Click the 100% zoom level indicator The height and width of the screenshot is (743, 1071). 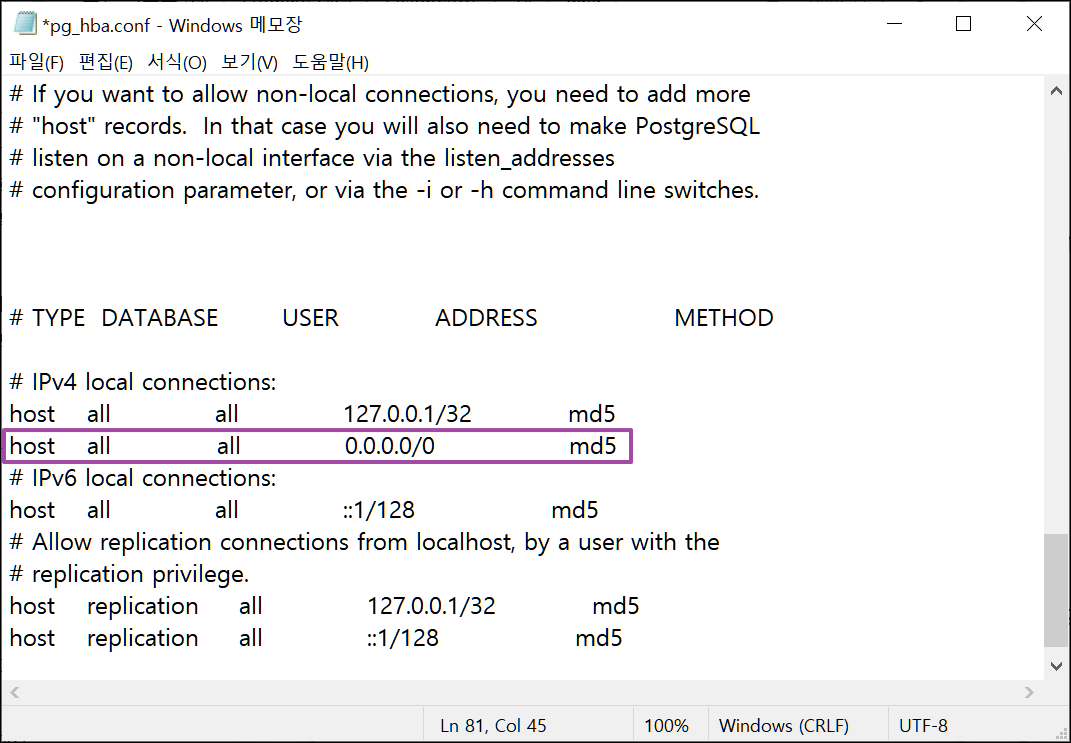668,725
